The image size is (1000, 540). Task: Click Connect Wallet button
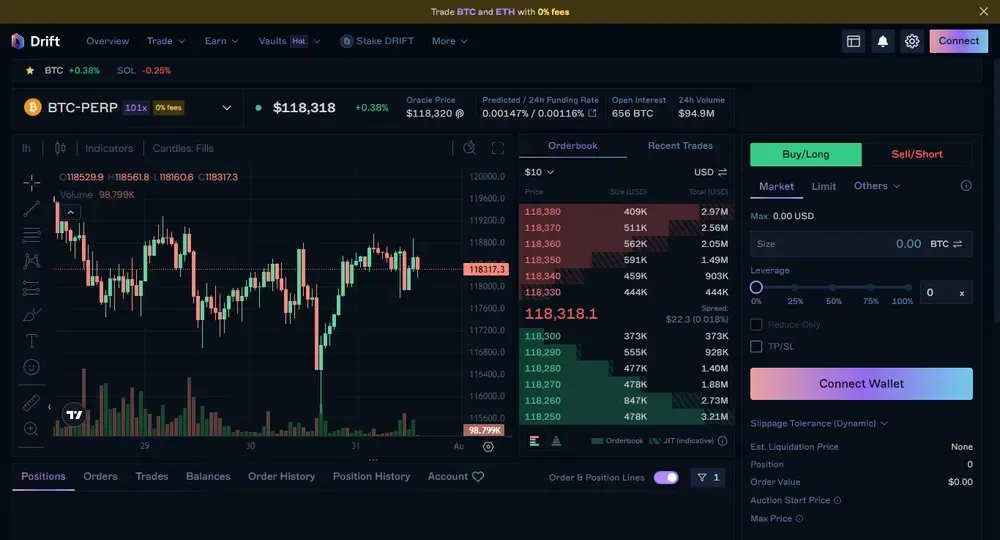pos(861,384)
